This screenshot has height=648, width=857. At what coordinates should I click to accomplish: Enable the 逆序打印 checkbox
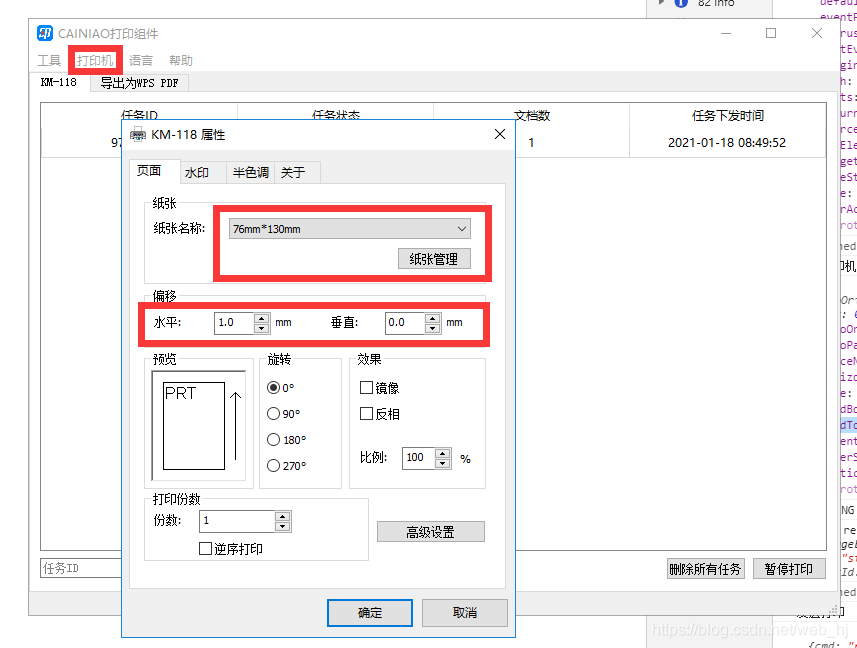click(x=206, y=549)
